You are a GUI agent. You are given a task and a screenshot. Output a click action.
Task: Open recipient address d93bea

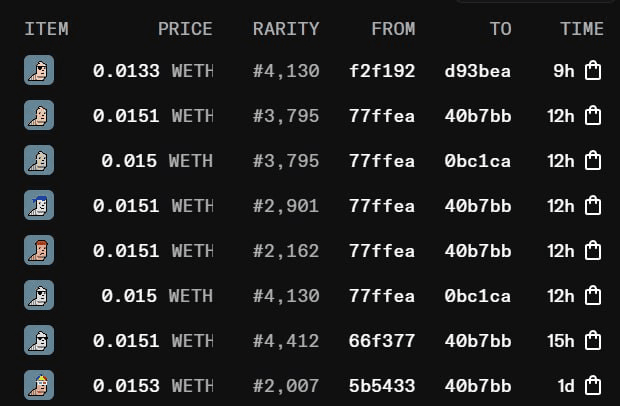pos(477,71)
